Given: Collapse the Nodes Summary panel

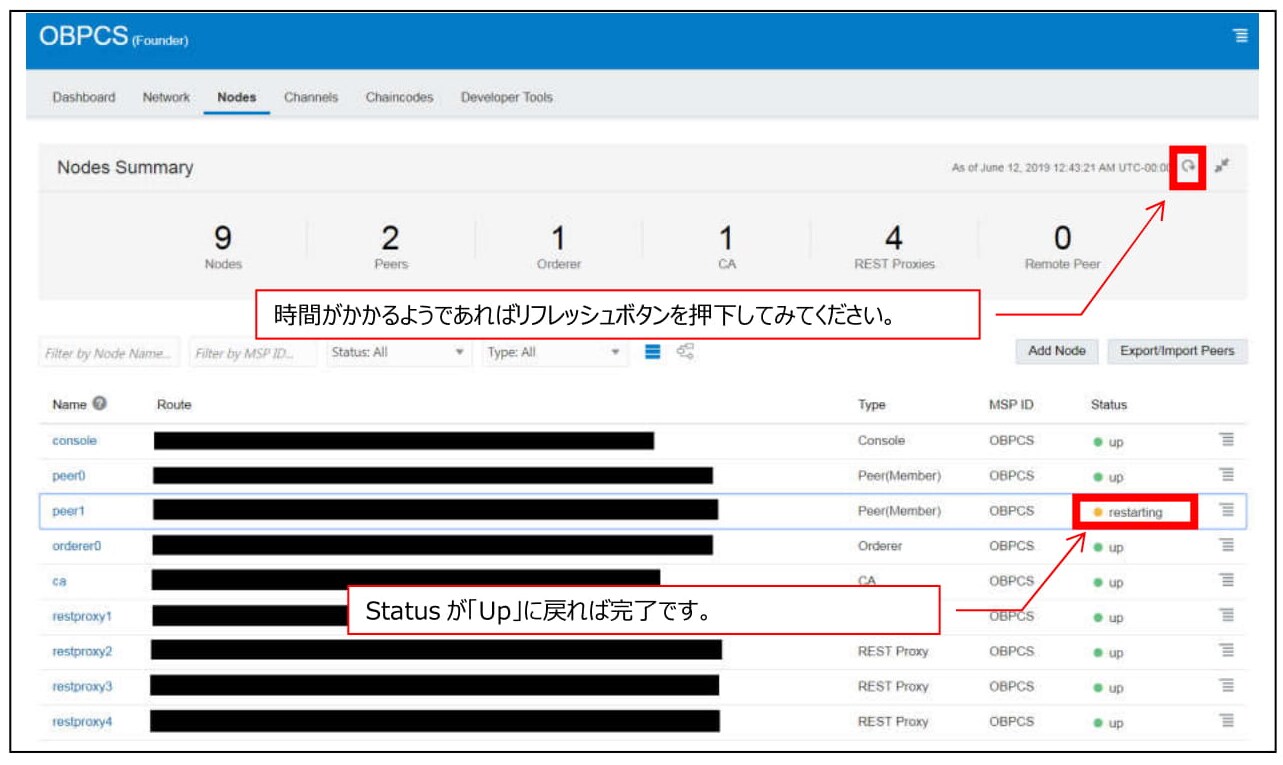Looking at the screenshot, I should [x=1221, y=167].
